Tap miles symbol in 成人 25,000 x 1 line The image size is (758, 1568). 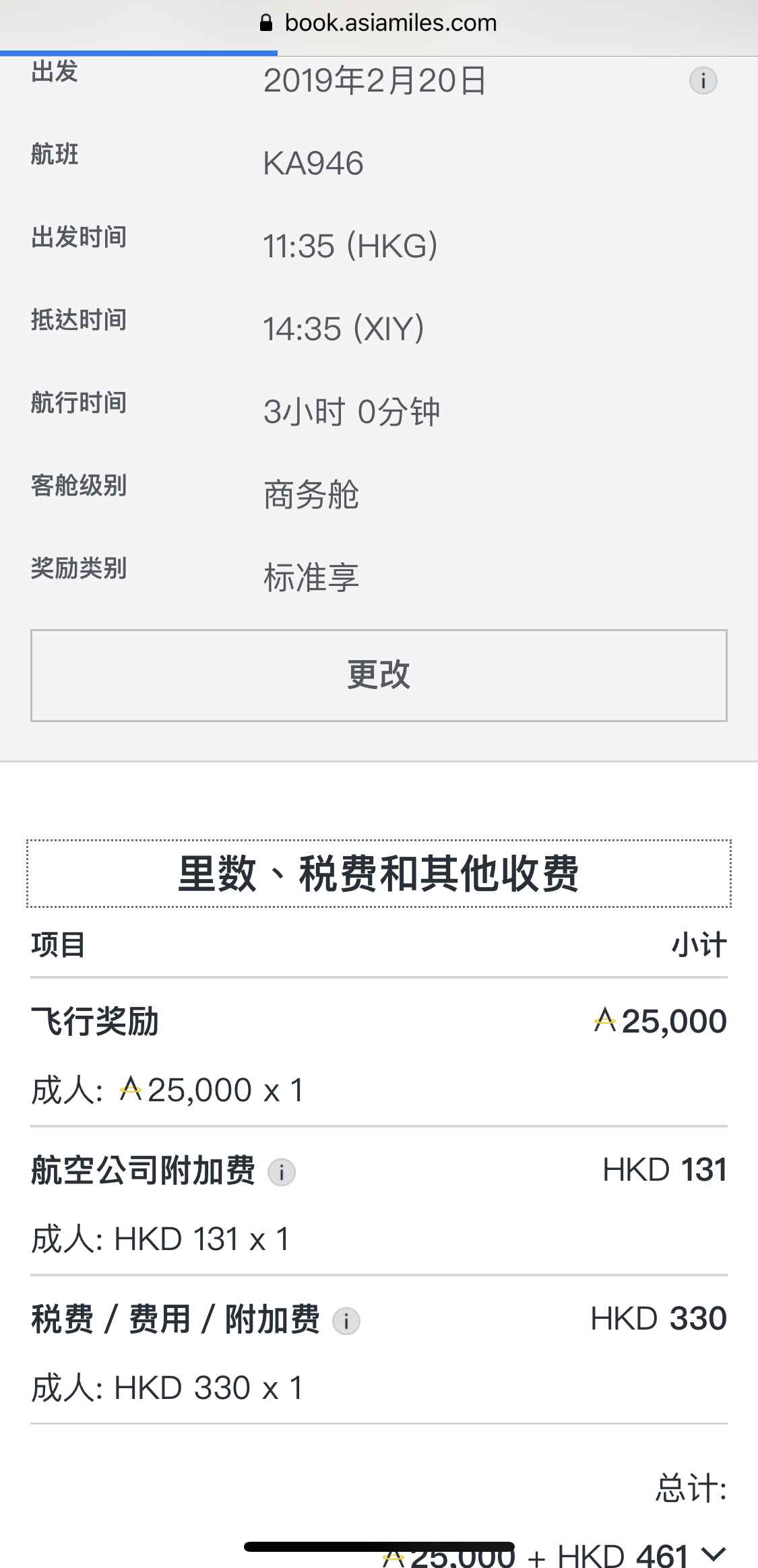[130, 1088]
